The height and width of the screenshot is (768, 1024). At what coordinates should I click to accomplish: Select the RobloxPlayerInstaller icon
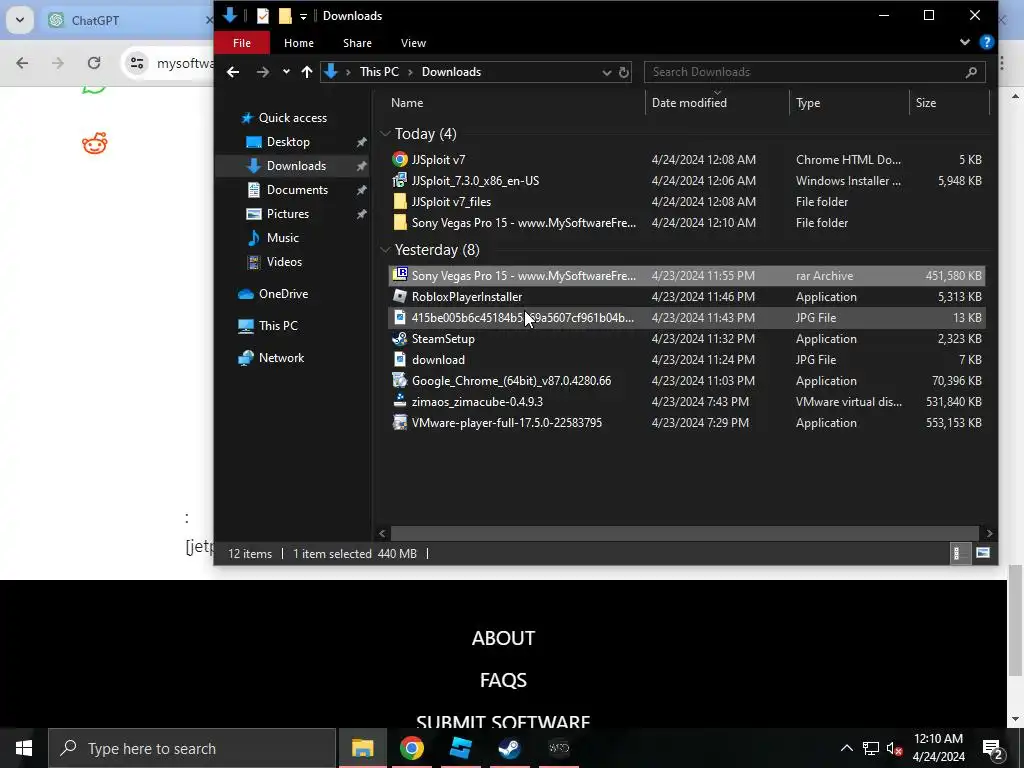400,296
